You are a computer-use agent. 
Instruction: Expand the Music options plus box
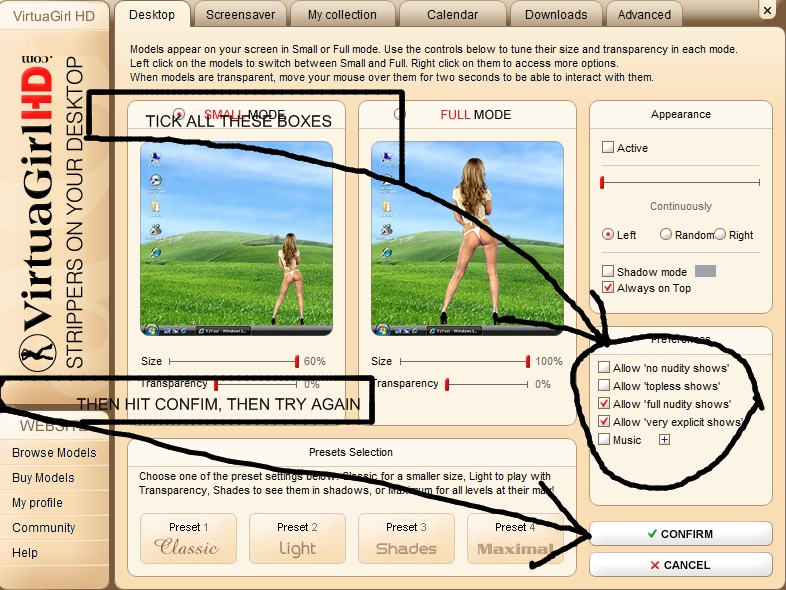tap(664, 440)
